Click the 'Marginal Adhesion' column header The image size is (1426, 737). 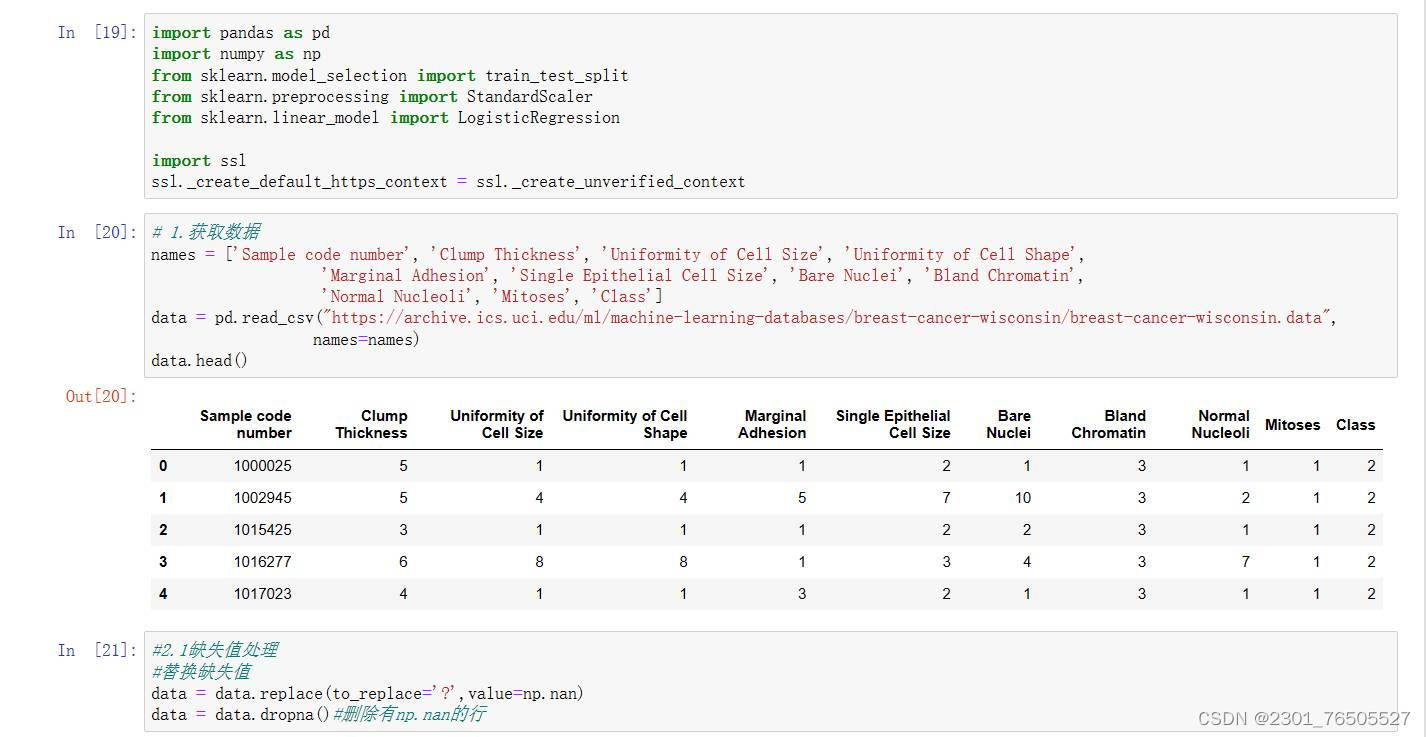772,424
